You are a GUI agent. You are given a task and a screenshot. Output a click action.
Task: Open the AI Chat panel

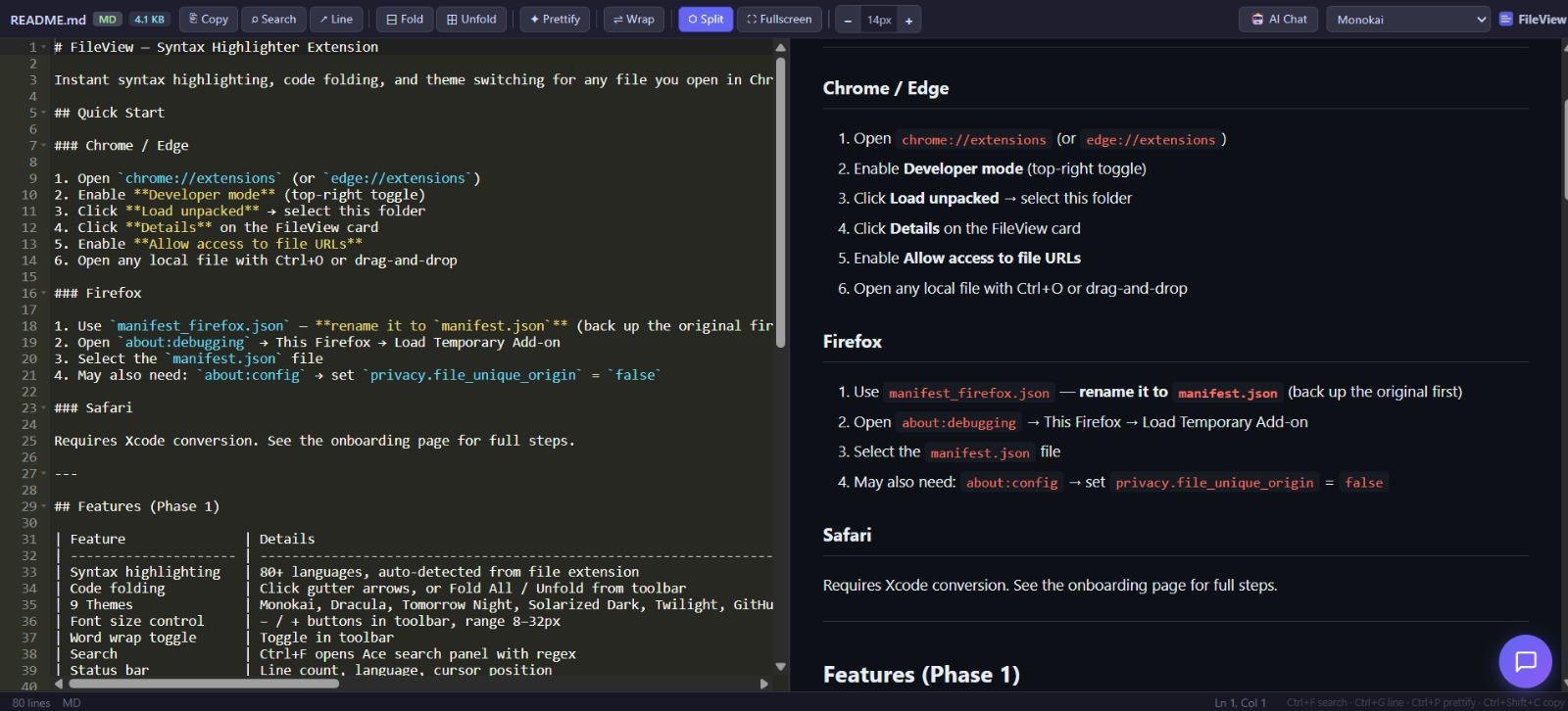(1279, 19)
